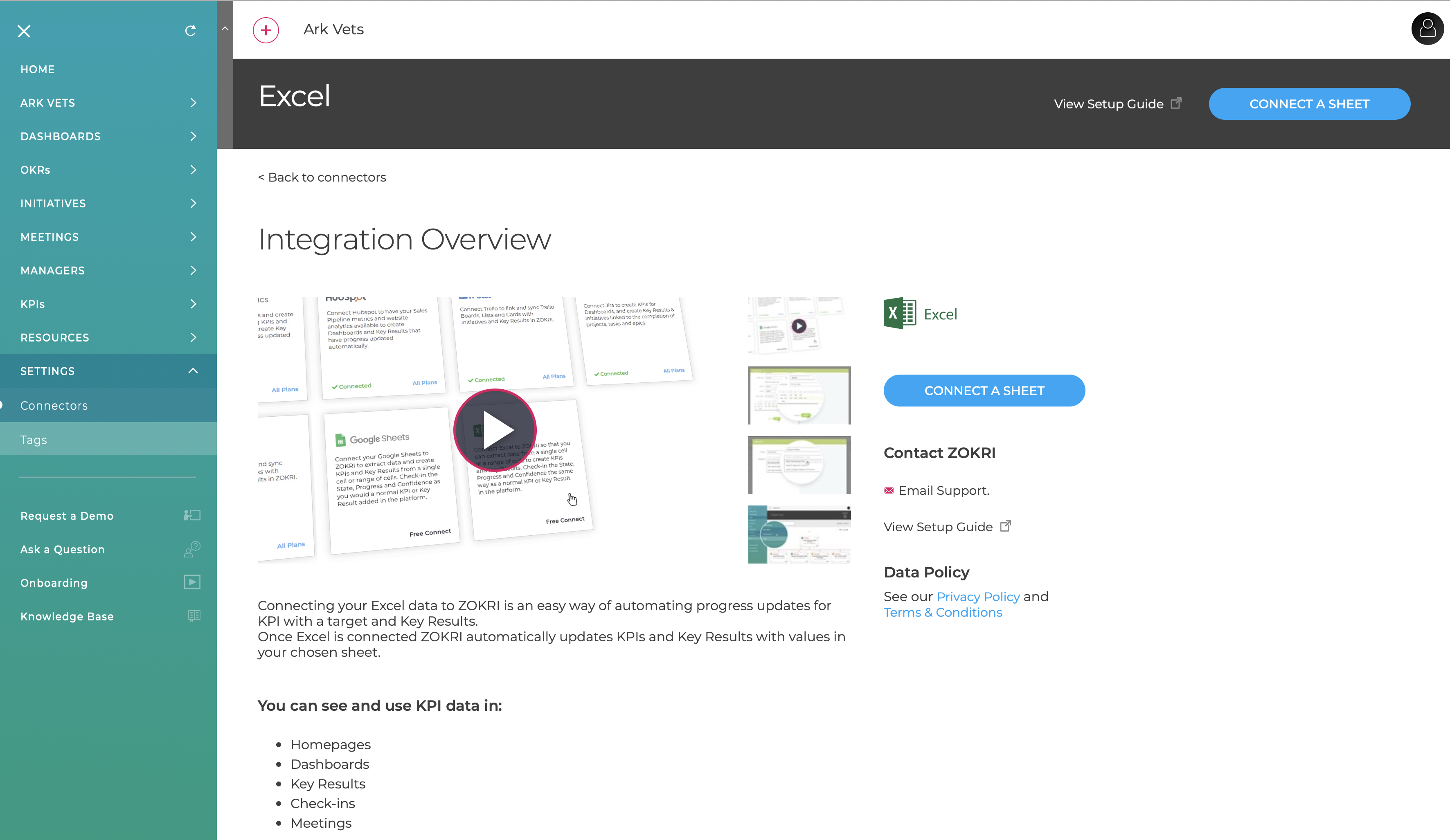Image resolution: width=1450 pixels, height=840 pixels.
Task: Open the Terms & Conditions link
Action: [943, 612]
